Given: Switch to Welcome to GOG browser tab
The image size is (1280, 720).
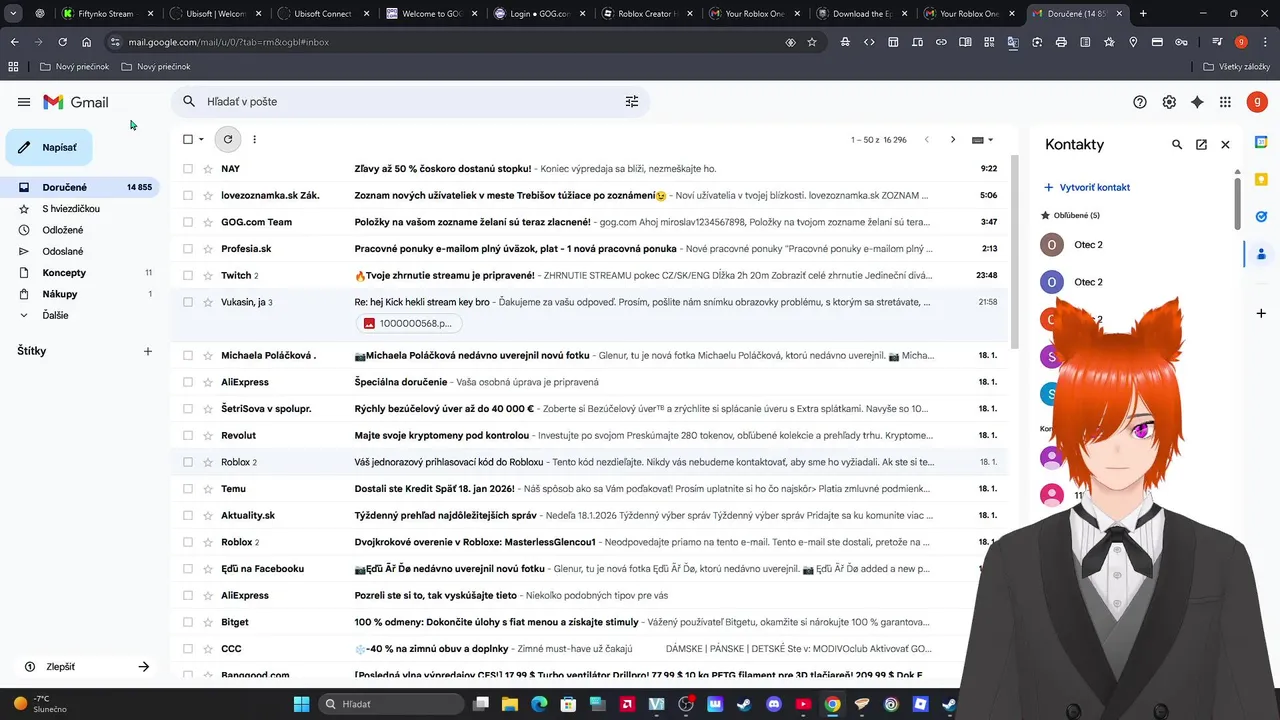Looking at the screenshot, I should click(430, 14).
